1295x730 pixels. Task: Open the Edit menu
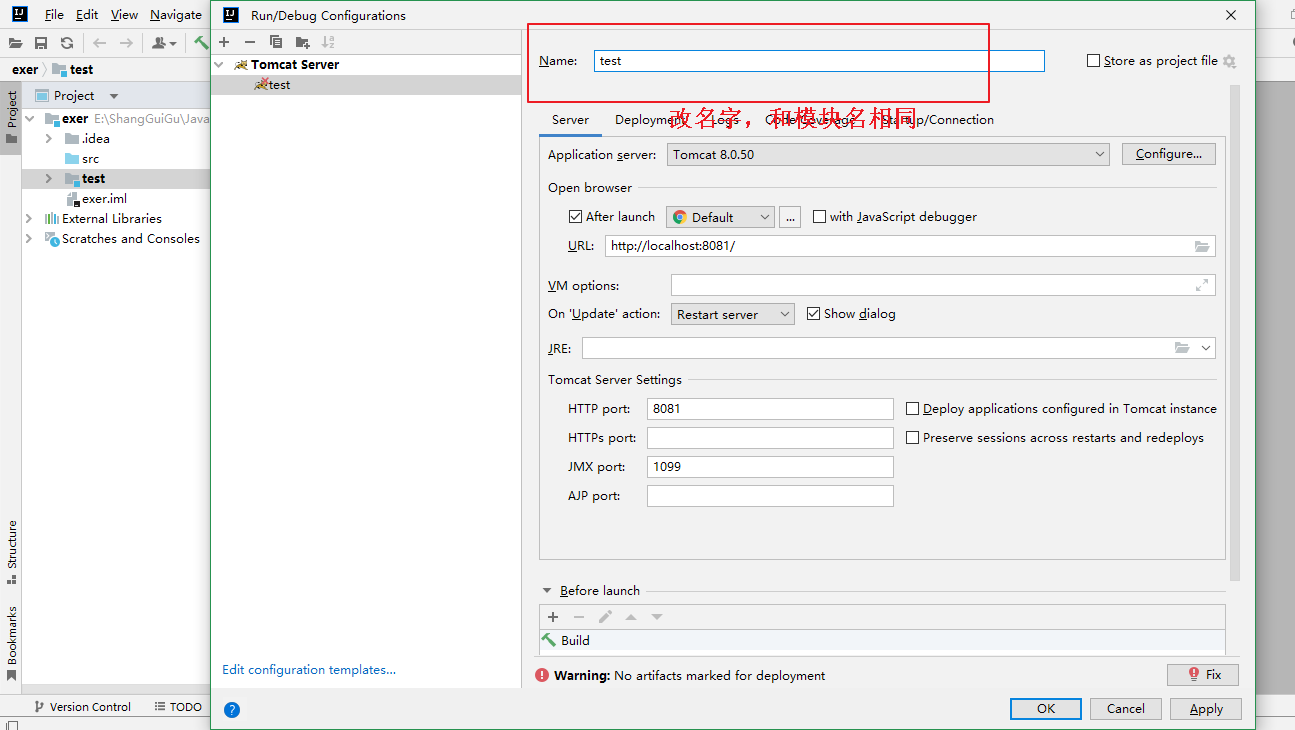[87, 15]
